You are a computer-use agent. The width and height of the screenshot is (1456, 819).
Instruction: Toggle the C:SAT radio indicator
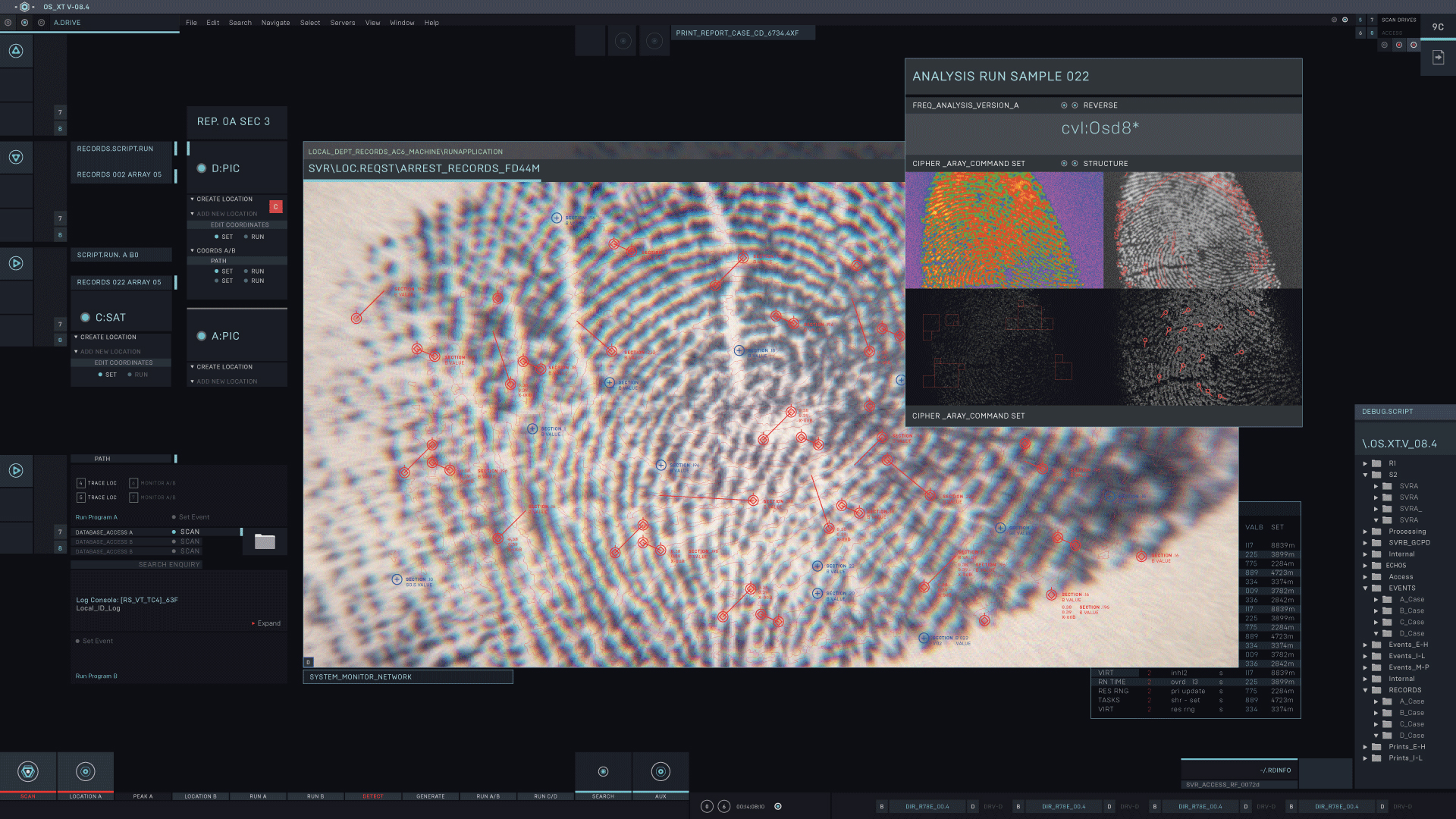[x=86, y=318]
